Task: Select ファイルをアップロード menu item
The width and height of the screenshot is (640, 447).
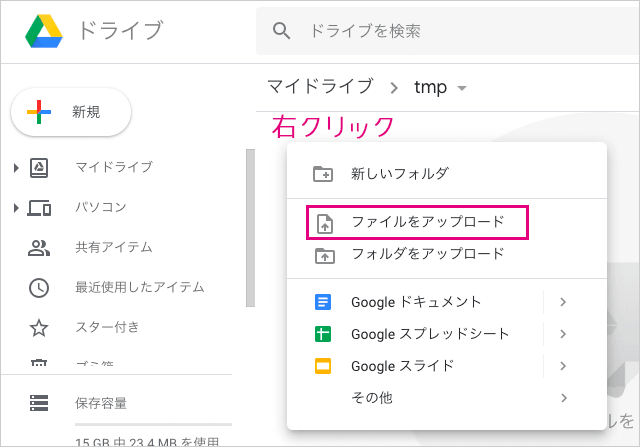Action: click(447, 222)
